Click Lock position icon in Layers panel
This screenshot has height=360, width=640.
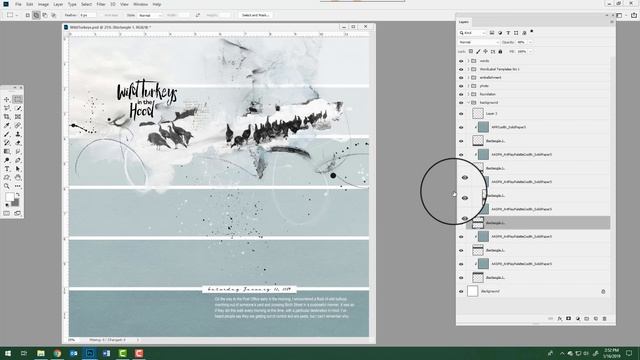(x=485, y=52)
